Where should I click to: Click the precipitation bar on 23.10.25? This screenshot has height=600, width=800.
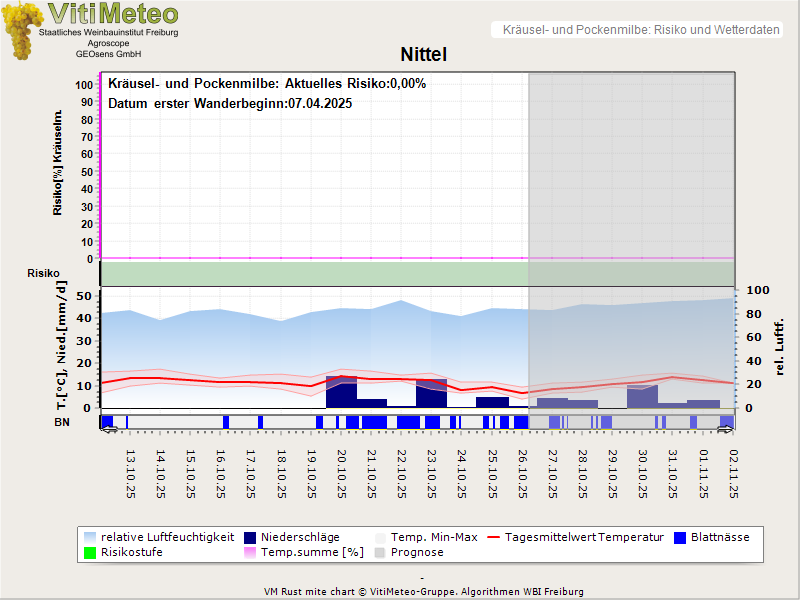coord(431,393)
